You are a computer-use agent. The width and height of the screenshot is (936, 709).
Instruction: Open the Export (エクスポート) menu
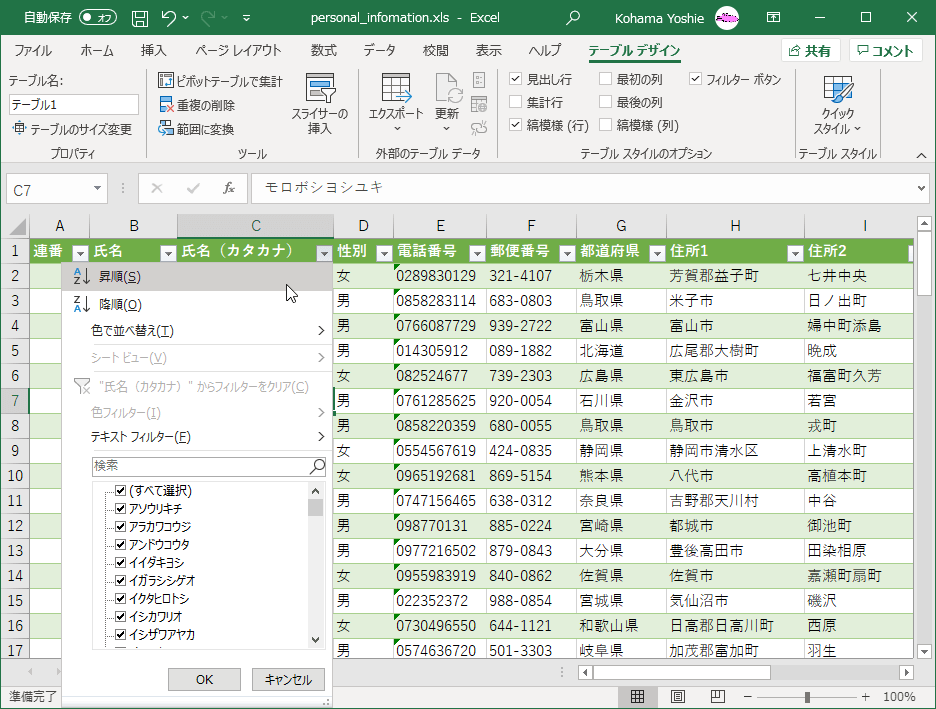click(396, 104)
